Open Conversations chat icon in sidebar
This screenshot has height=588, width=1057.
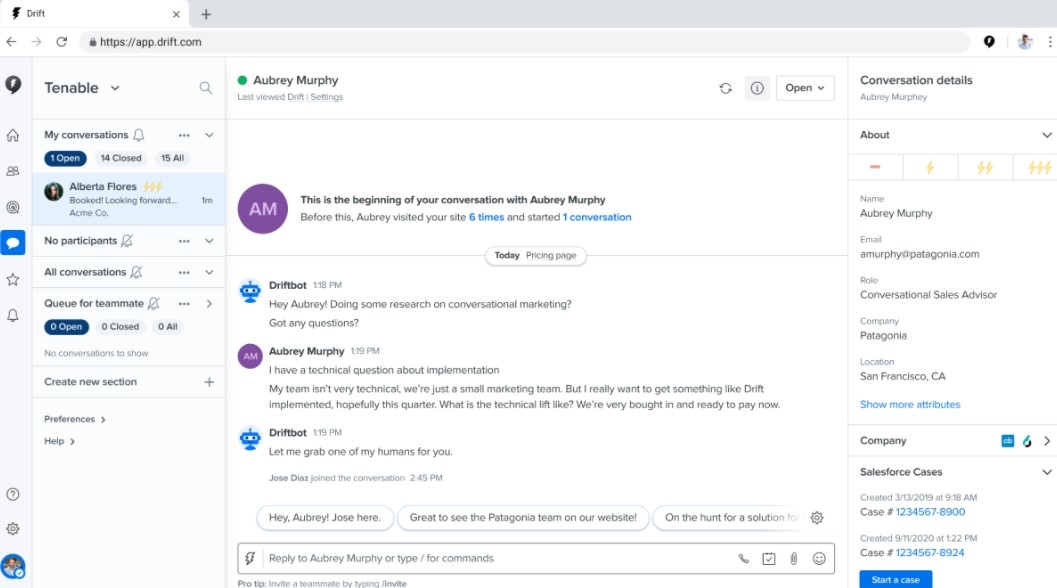13,243
